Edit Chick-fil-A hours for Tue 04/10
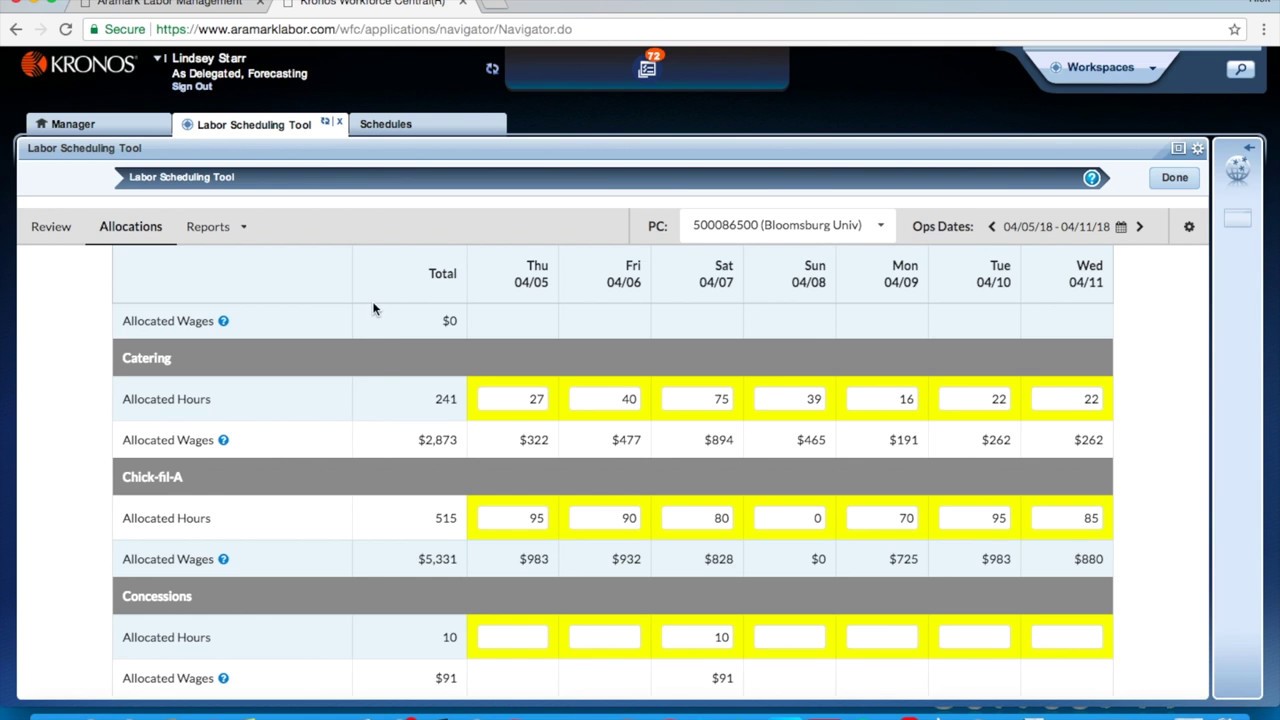 click(975, 518)
